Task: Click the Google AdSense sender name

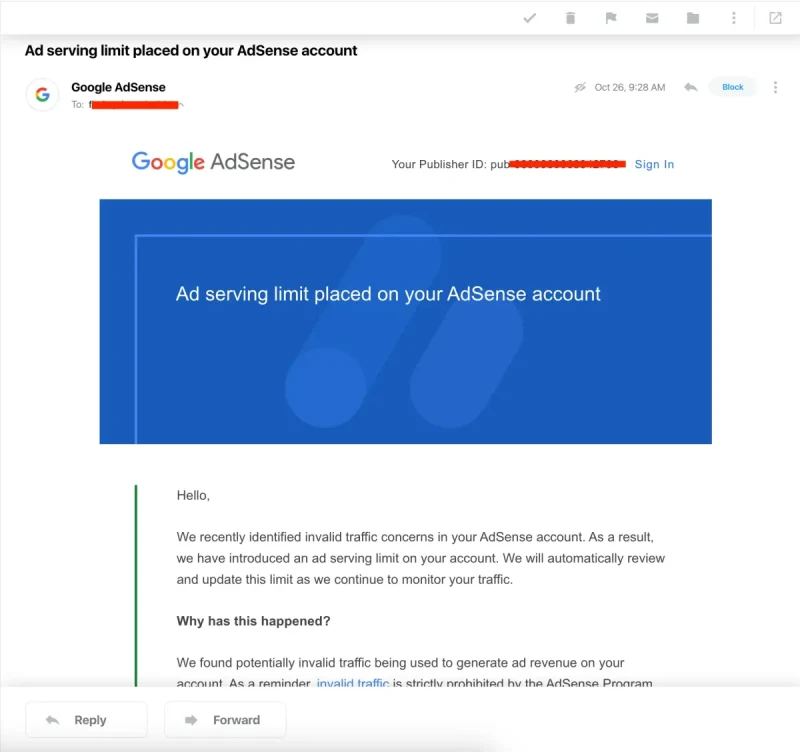Action: pos(118,87)
